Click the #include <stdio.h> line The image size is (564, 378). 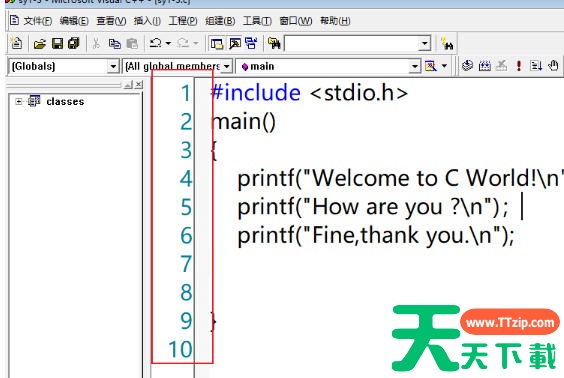pyautogui.click(x=309, y=93)
